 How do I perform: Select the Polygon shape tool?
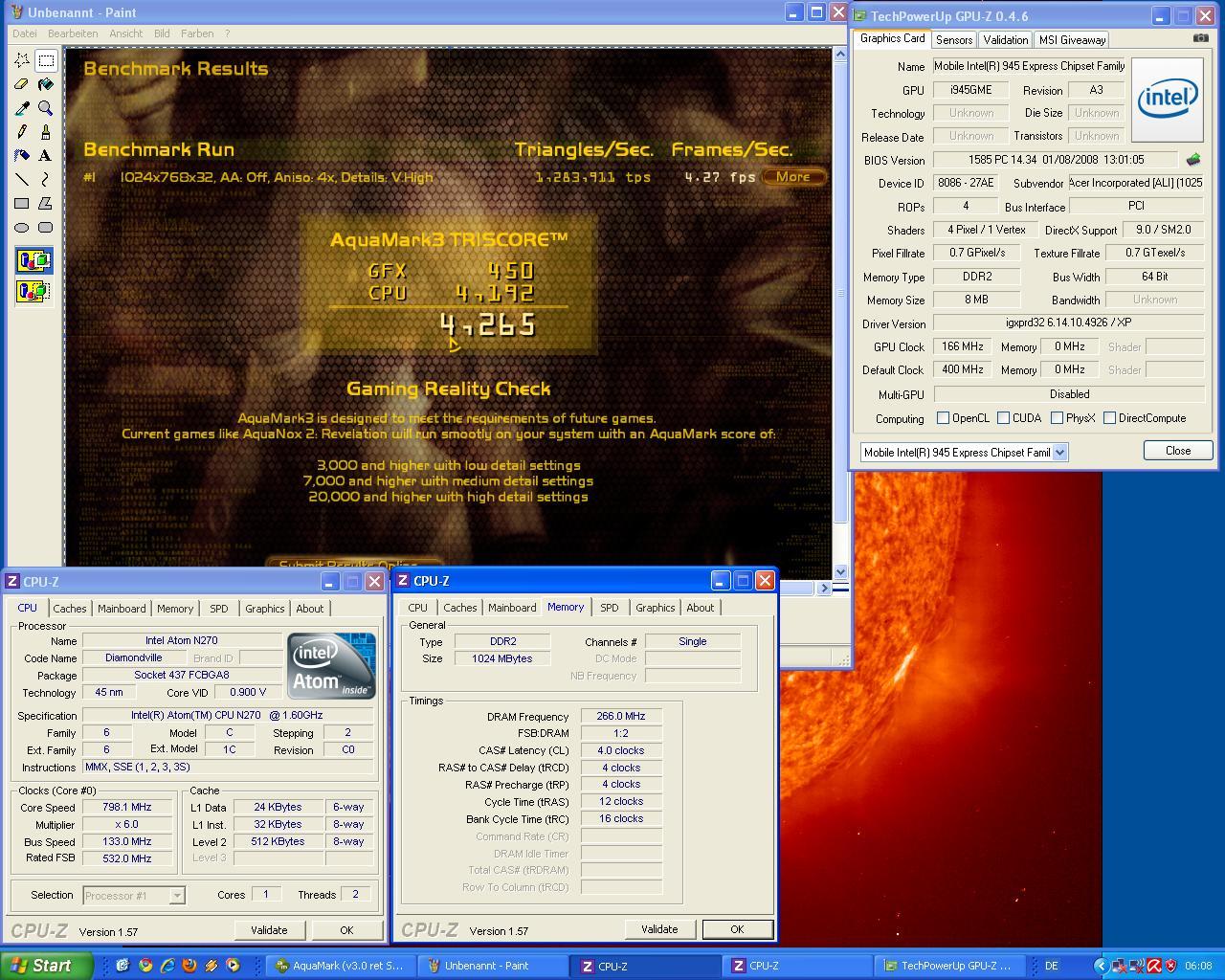45,204
